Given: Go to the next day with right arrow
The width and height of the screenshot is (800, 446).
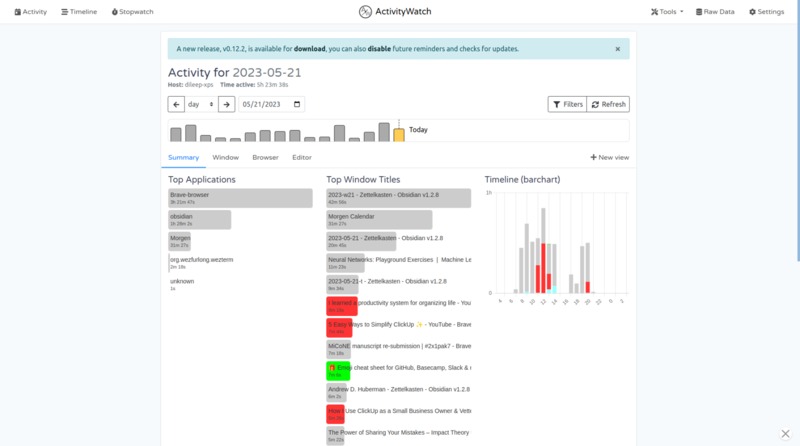Looking at the screenshot, I should [x=227, y=104].
